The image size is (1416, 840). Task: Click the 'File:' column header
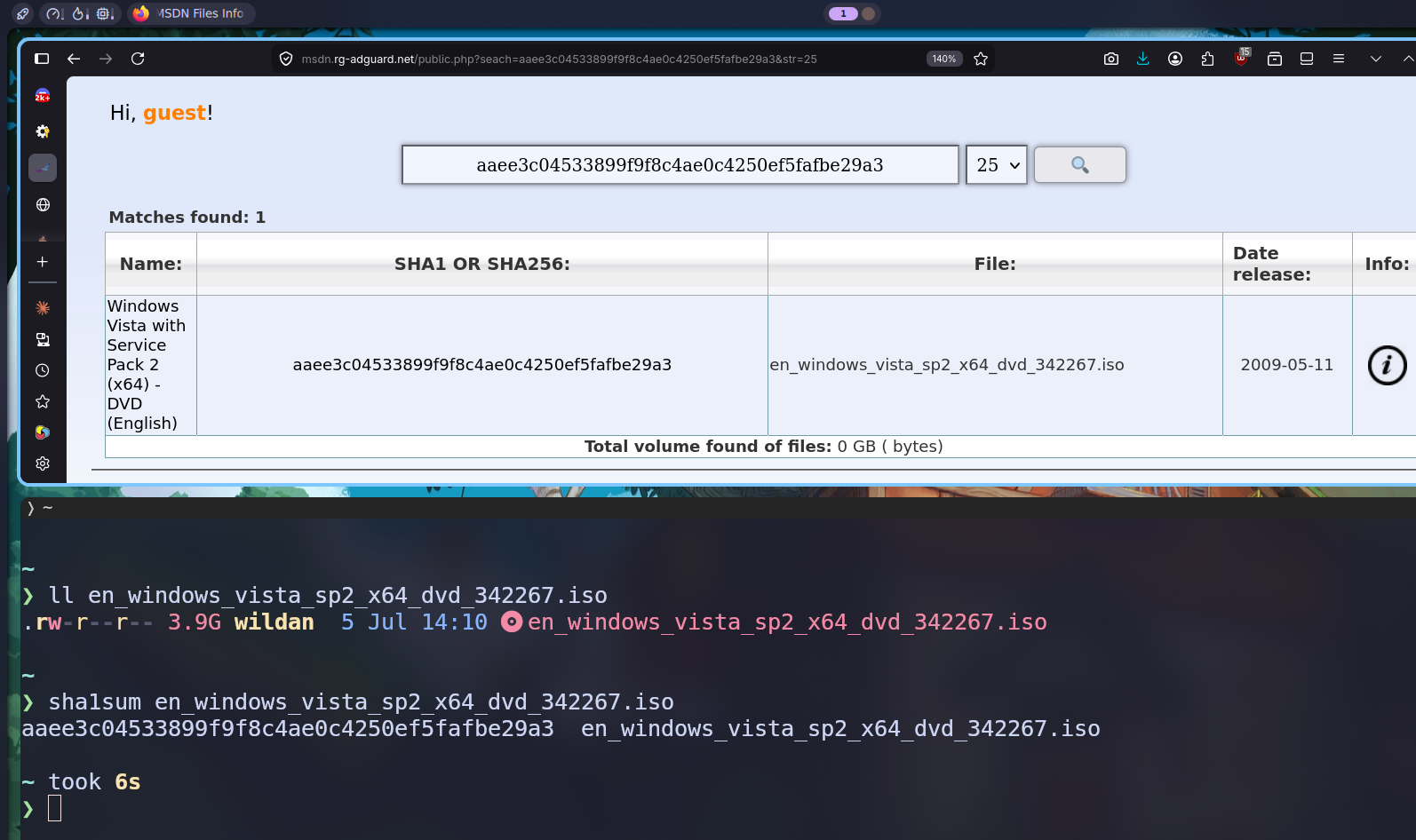point(995,264)
